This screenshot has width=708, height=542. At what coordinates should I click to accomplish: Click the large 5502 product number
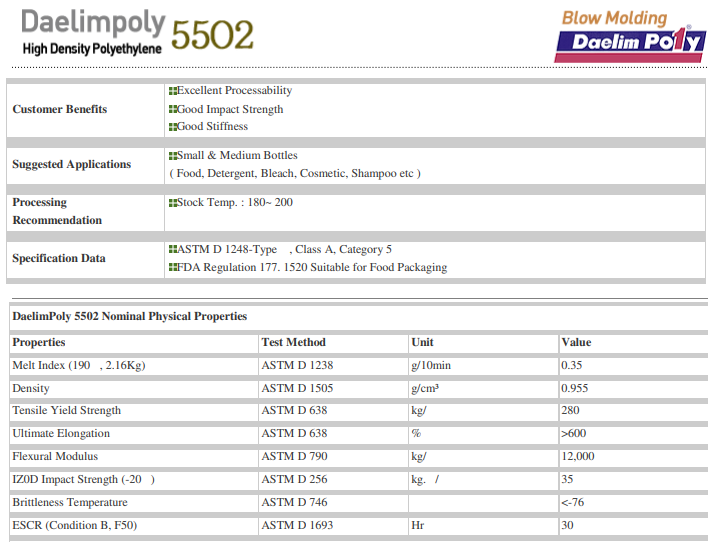tap(212, 34)
